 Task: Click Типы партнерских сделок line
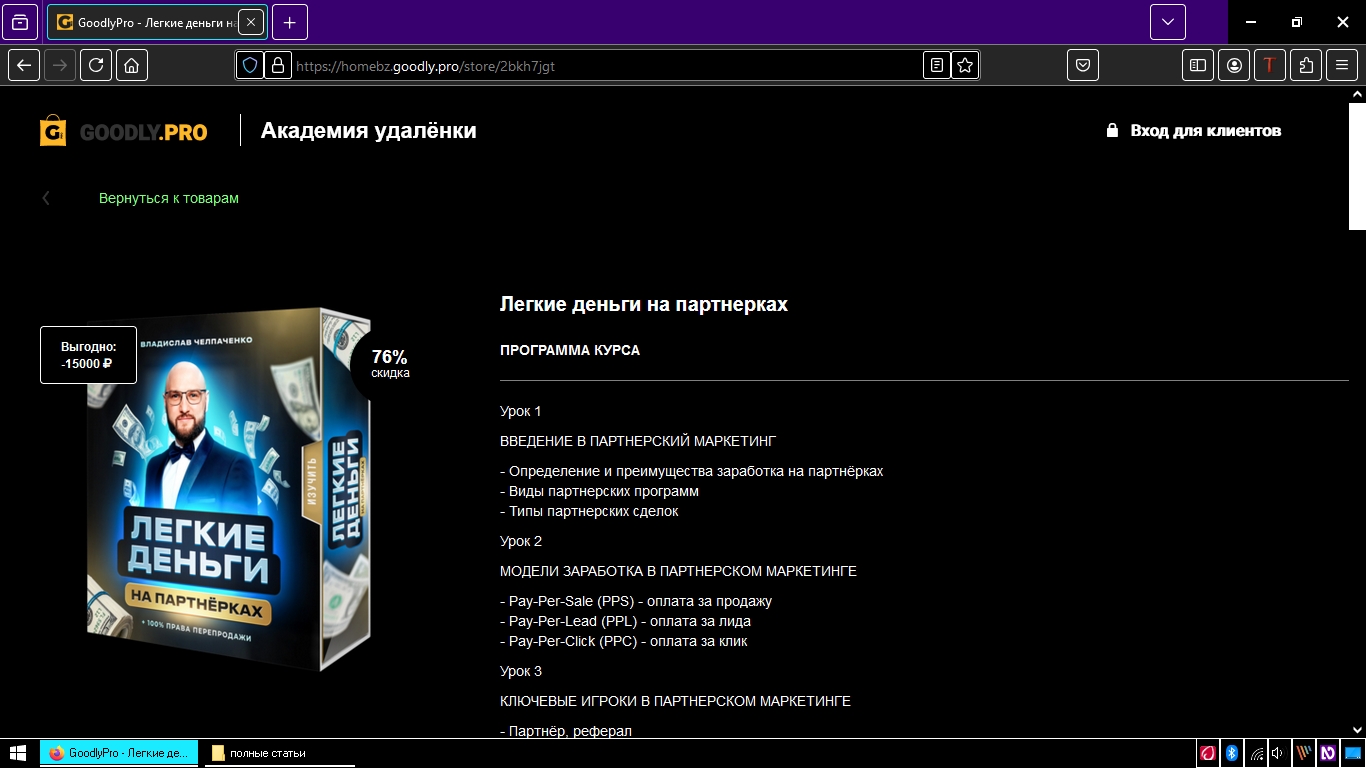pos(589,511)
